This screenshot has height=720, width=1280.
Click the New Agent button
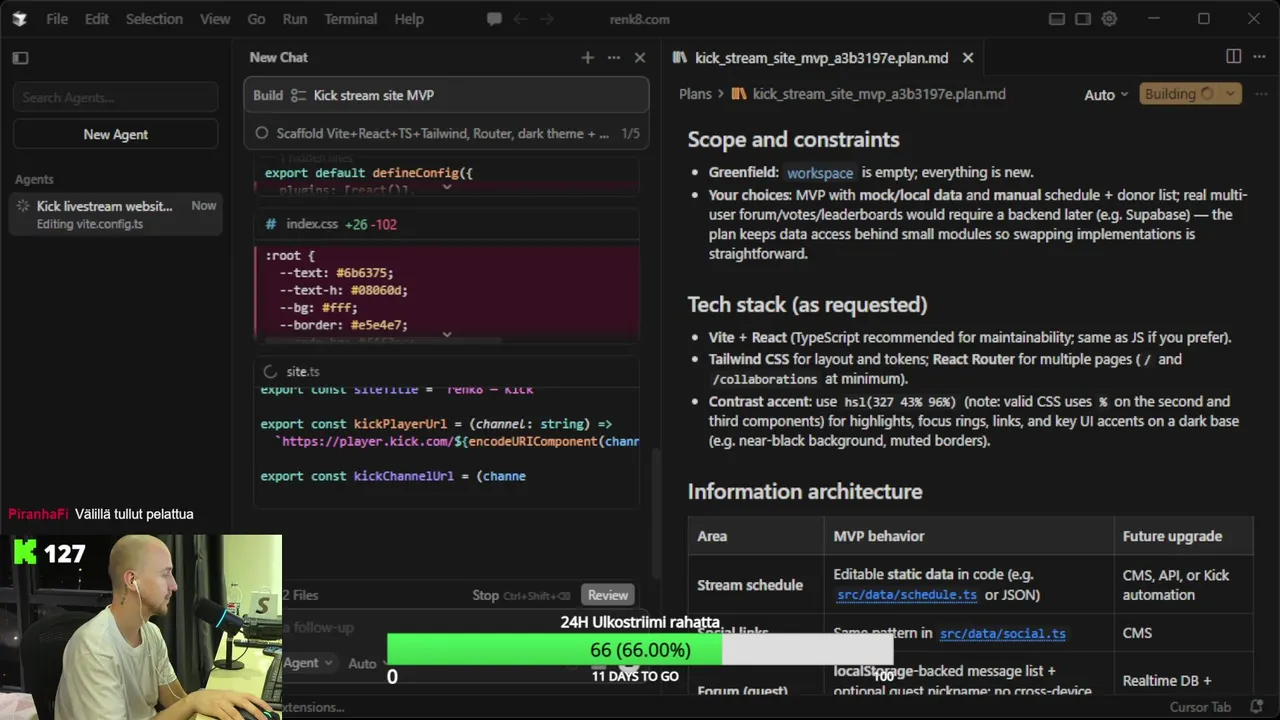tap(116, 134)
